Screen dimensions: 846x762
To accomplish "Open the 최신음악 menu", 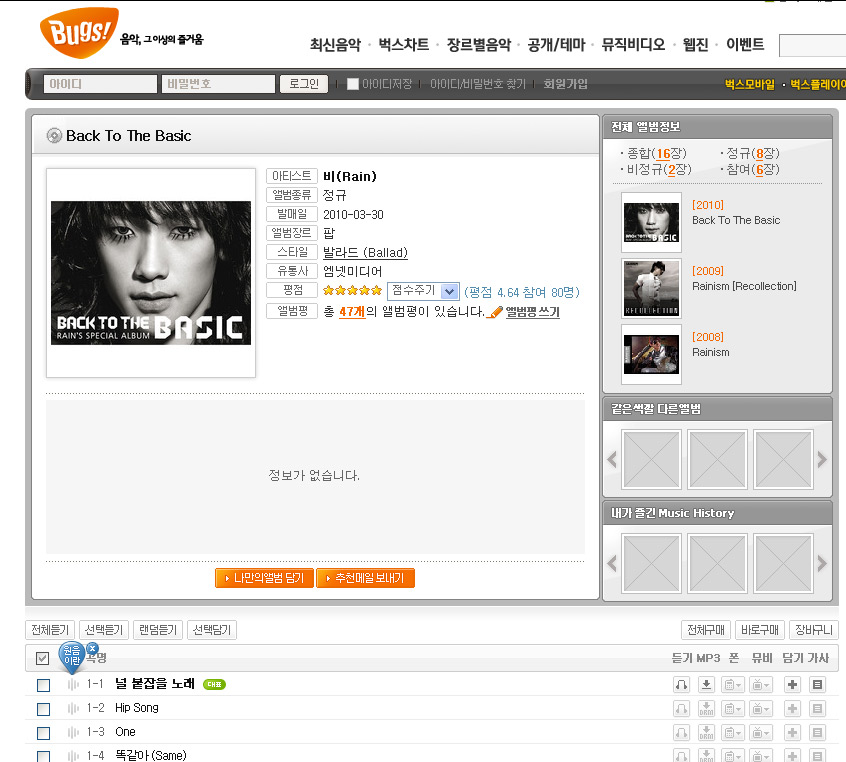I will point(335,44).
